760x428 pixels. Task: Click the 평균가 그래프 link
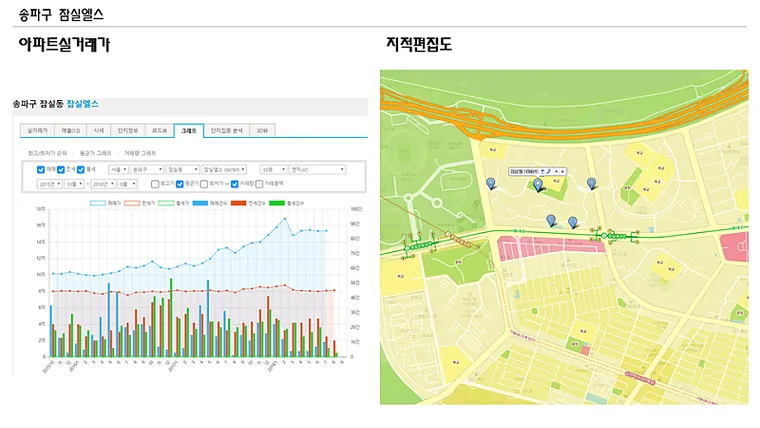[x=95, y=153]
